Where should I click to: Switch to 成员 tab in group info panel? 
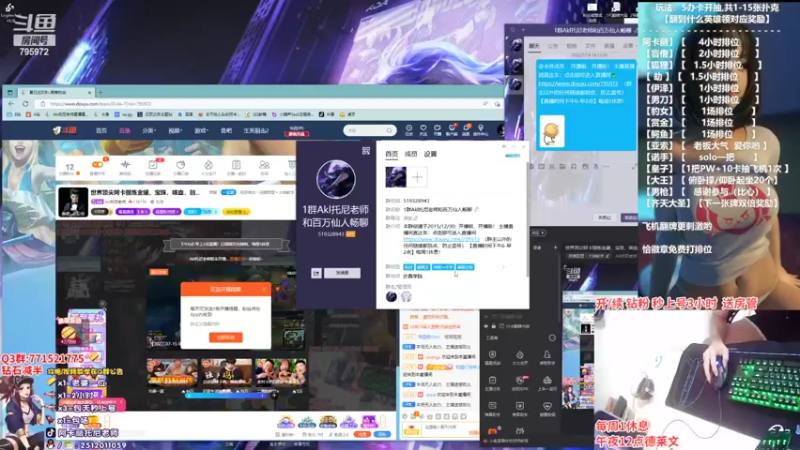click(411, 154)
